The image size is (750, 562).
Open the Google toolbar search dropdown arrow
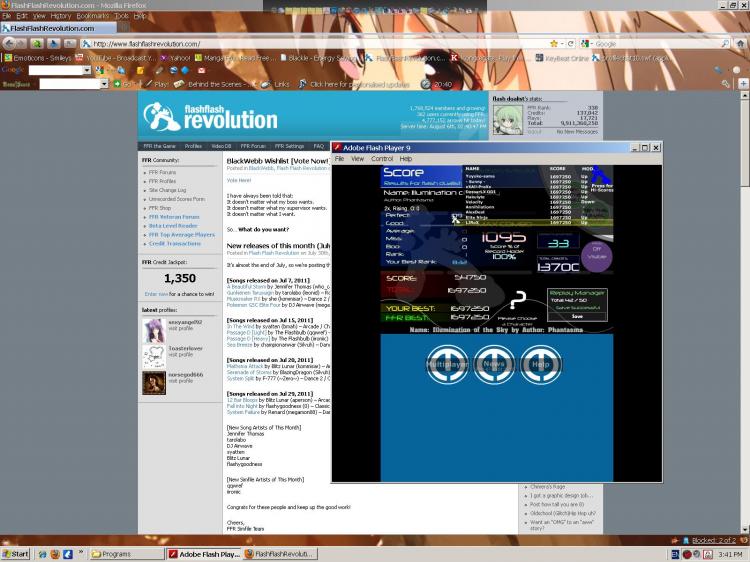click(x=87, y=70)
